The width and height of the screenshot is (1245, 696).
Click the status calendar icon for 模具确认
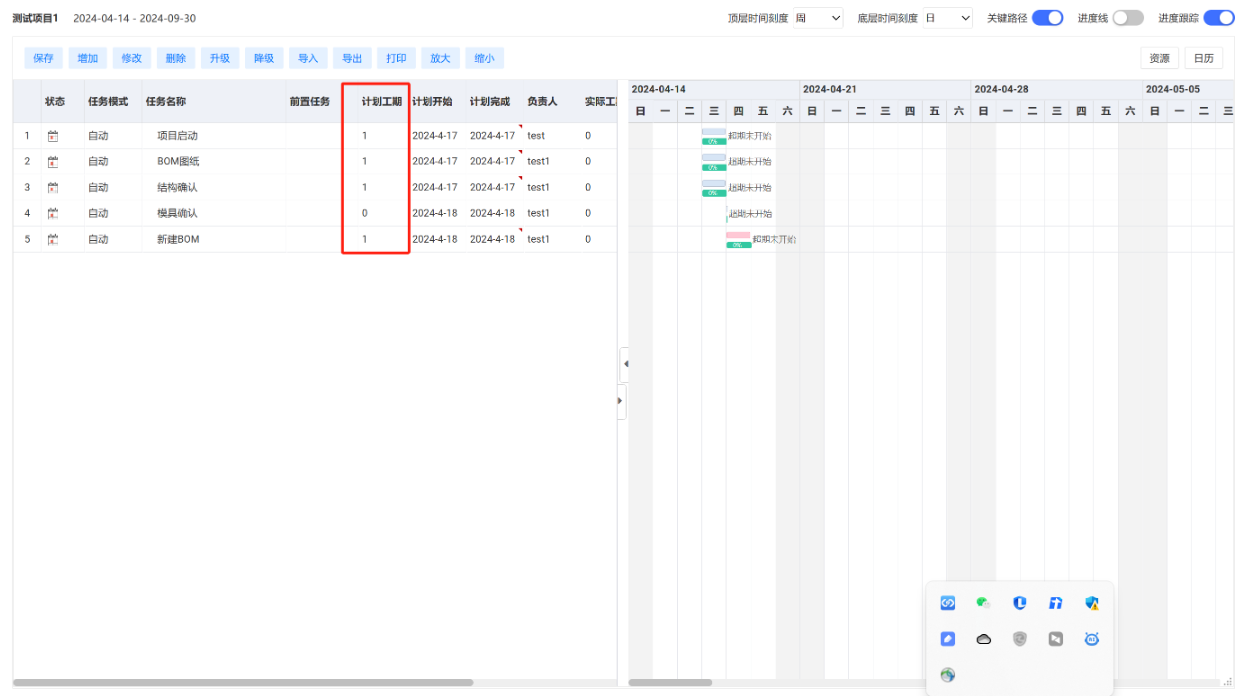[x=53, y=213]
